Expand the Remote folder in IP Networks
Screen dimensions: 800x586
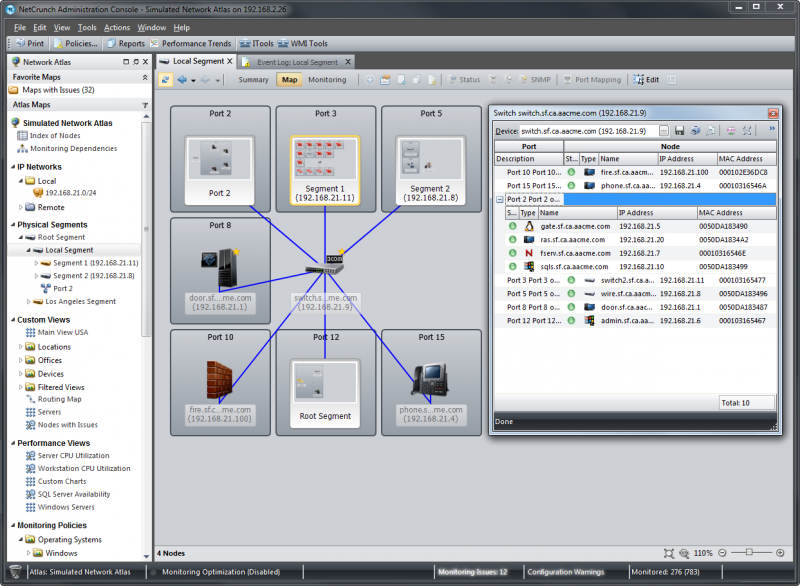coord(21,207)
